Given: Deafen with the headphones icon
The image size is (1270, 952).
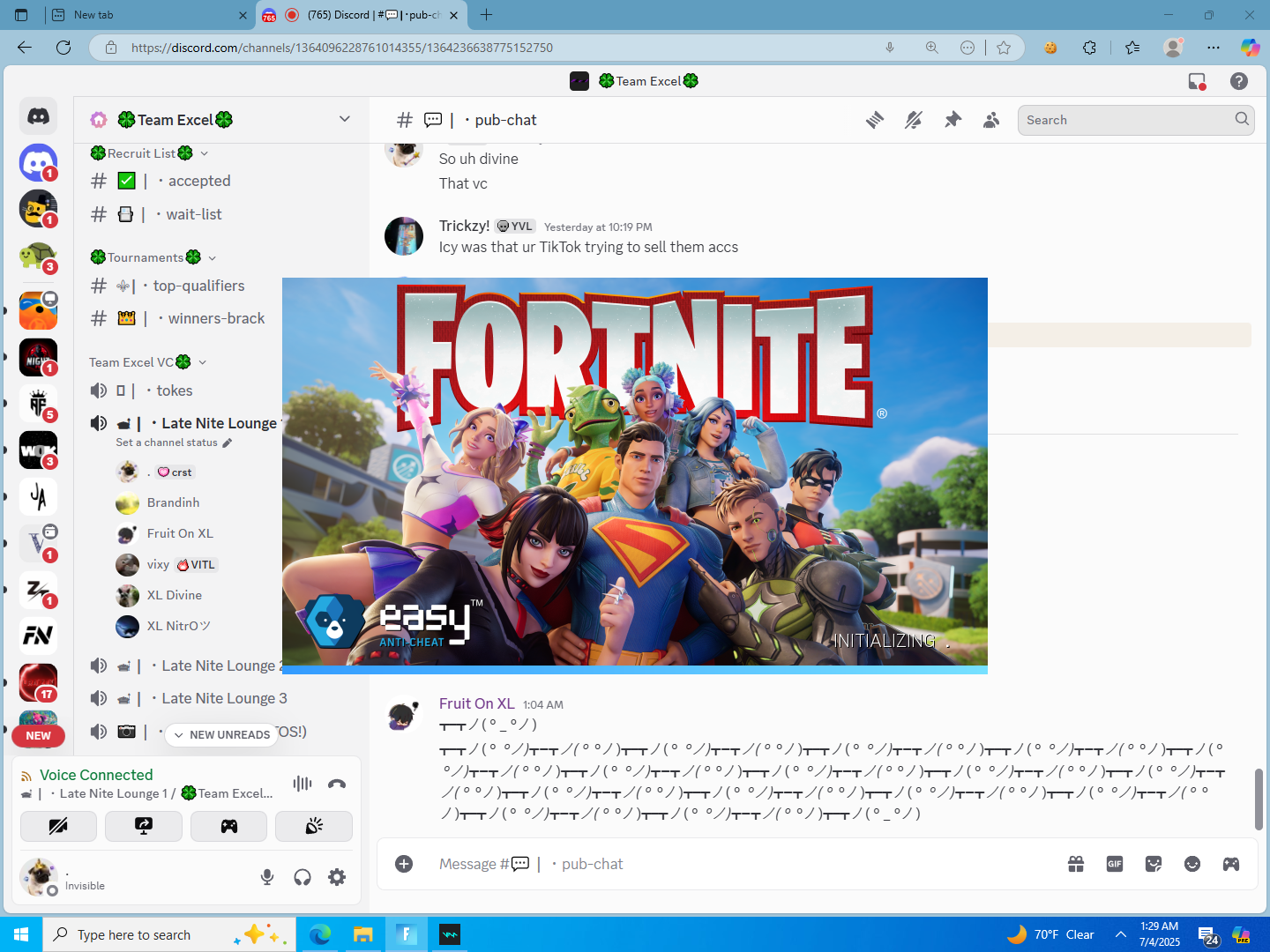Looking at the screenshot, I should tap(303, 877).
